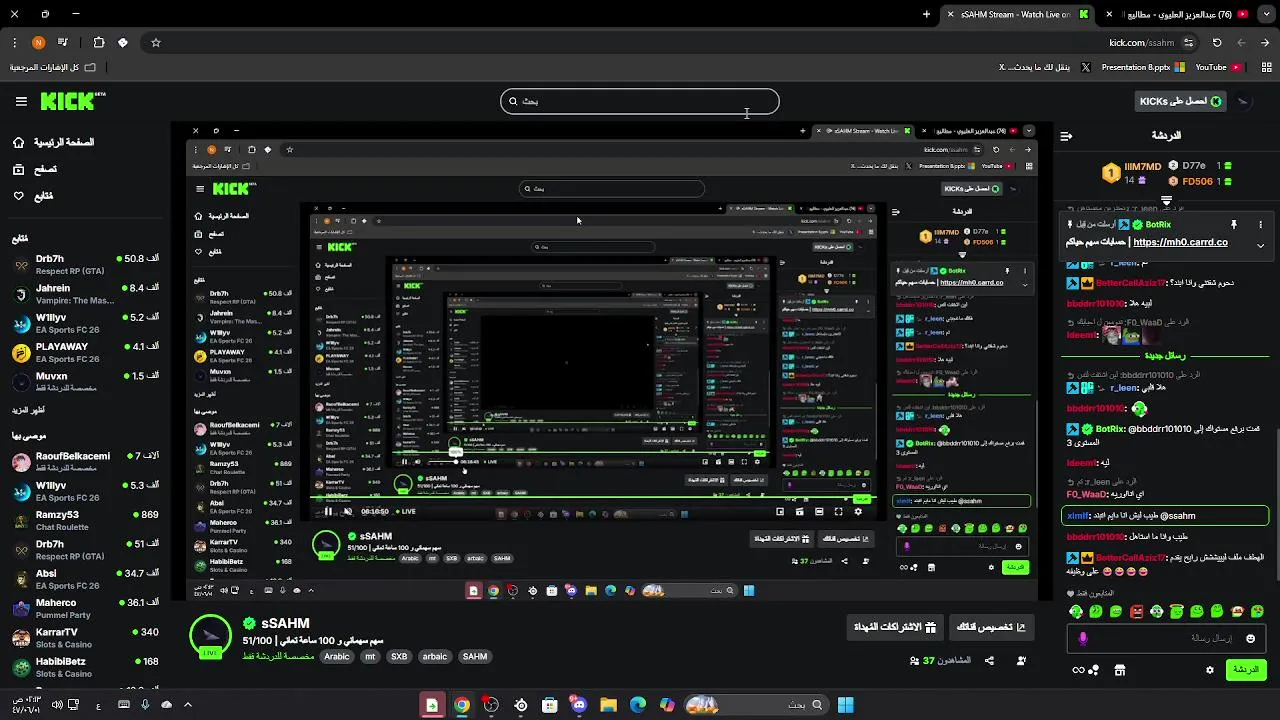
Task: Open the YouTube bookmark
Action: tap(1218, 67)
